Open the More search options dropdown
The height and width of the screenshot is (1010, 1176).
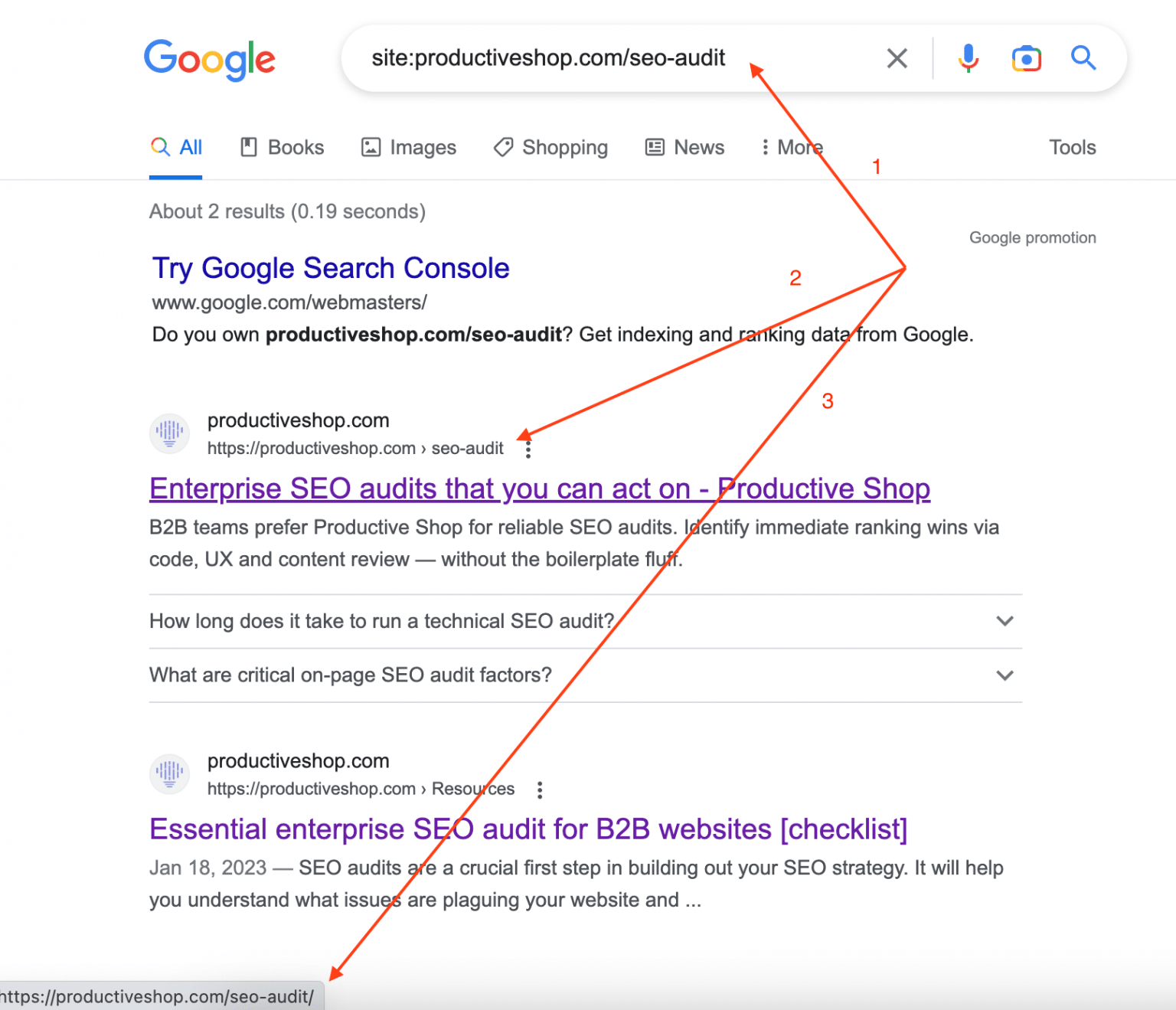coord(790,146)
